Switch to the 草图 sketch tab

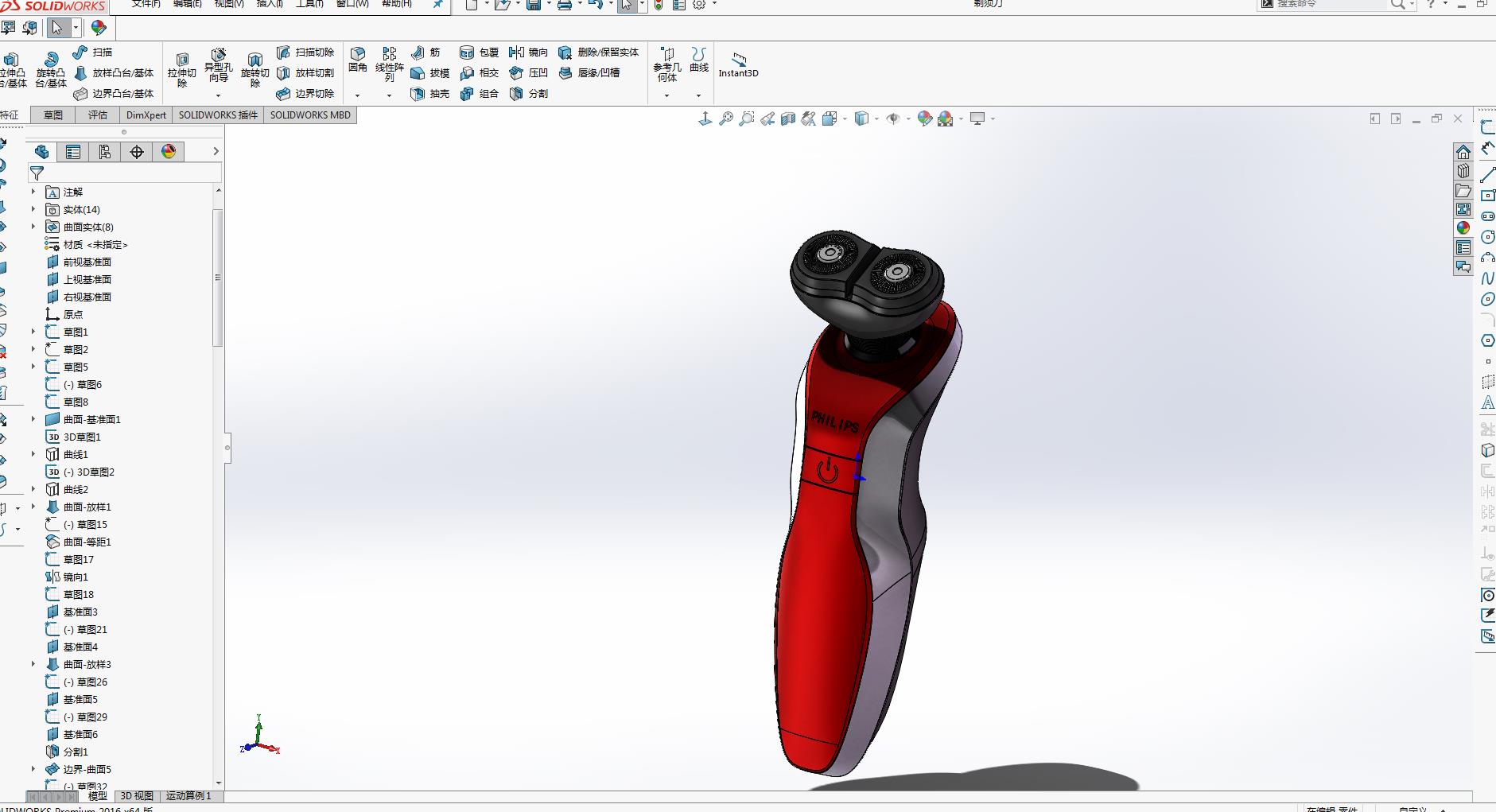(x=53, y=115)
